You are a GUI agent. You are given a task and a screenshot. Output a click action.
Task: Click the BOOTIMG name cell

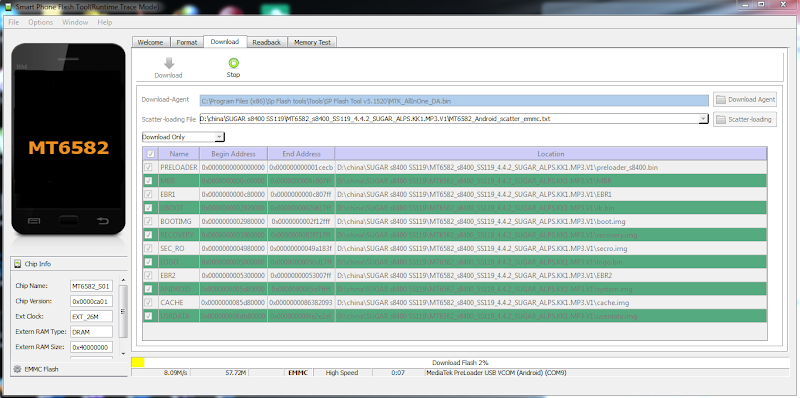[179, 221]
